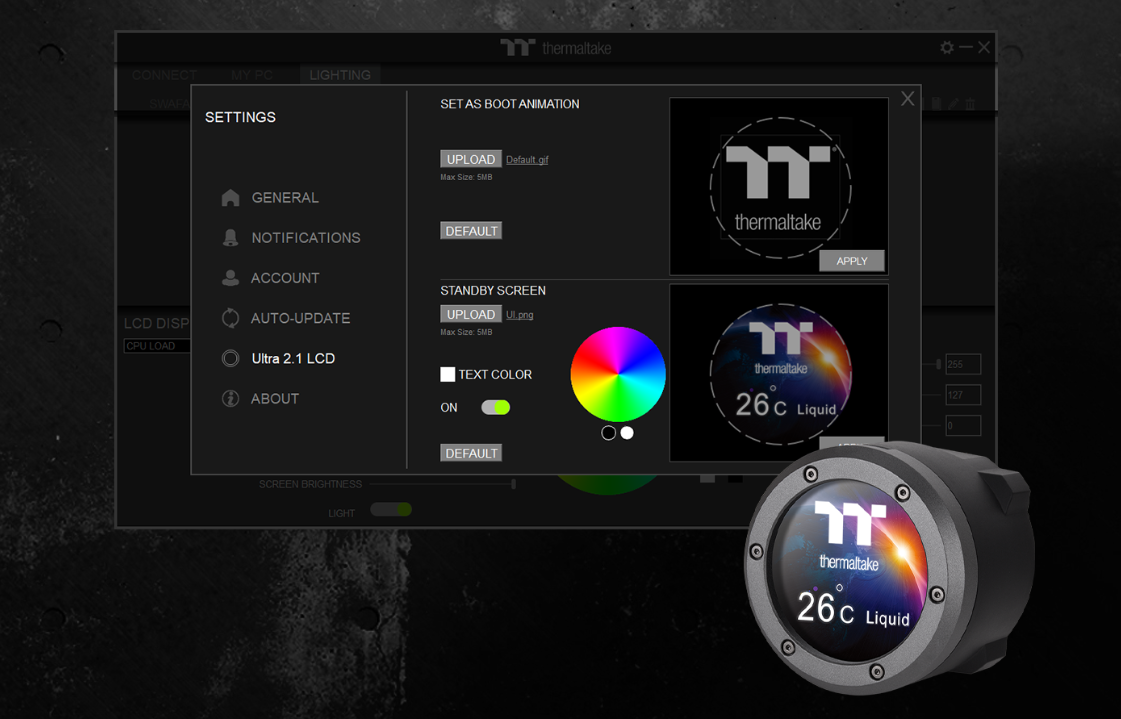Viewport: 1121px width, 719px height.
Task: Open the GENERAL settings section
Action: (270, 197)
